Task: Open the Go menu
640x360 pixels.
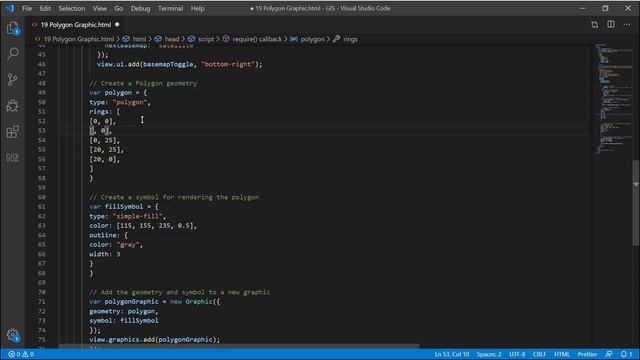Action: click(118, 8)
